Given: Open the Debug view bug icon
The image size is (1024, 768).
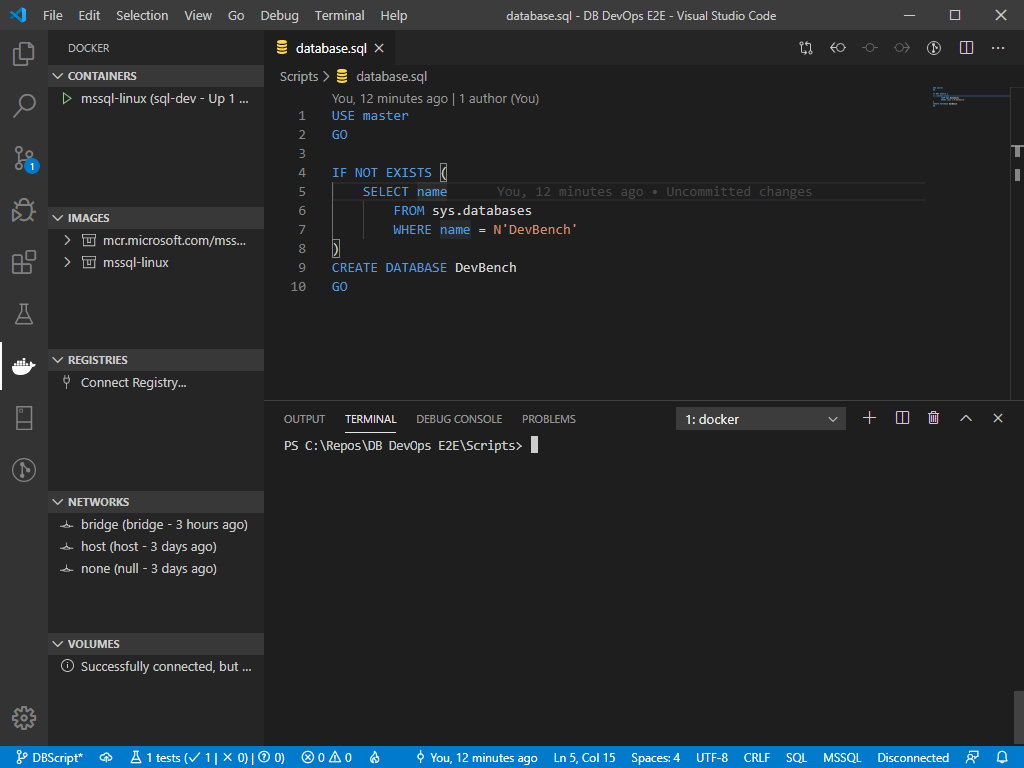Looking at the screenshot, I should (x=24, y=210).
